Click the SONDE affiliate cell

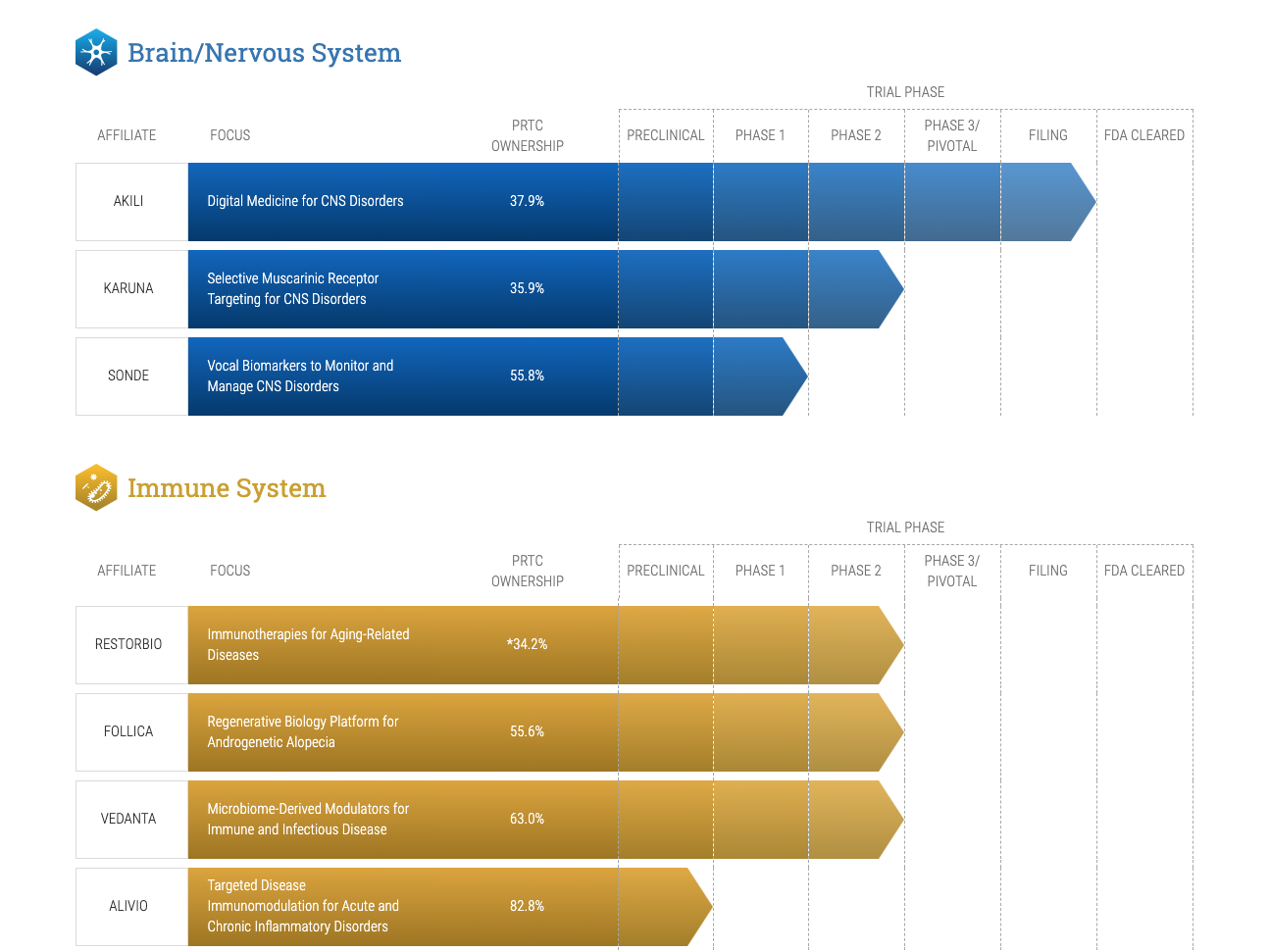coord(131,376)
